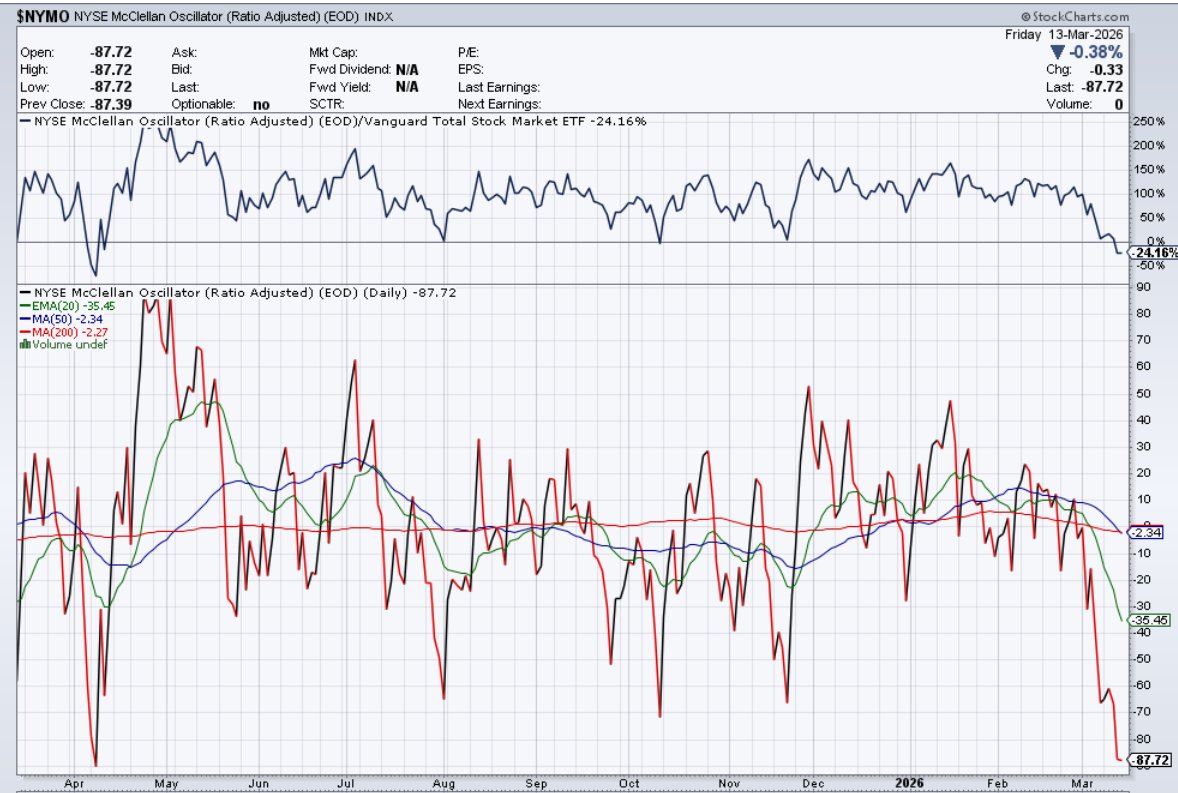1178x793 pixels.
Task: Click the 50 label on lower axis
Action: click(1143, 393)
